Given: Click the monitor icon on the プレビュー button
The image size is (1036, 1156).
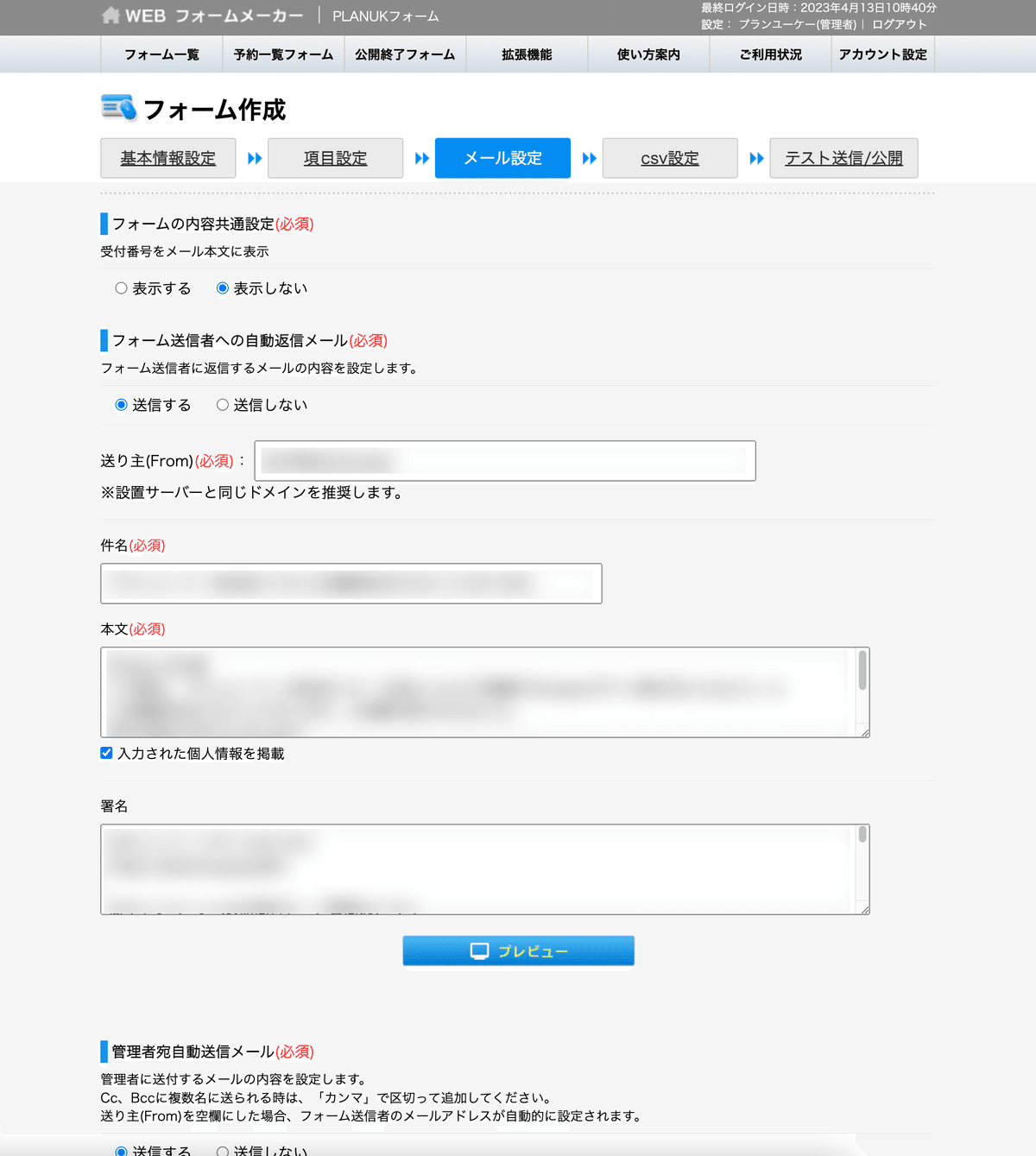Looking at the screenshot, I should [x=480, y=951].
